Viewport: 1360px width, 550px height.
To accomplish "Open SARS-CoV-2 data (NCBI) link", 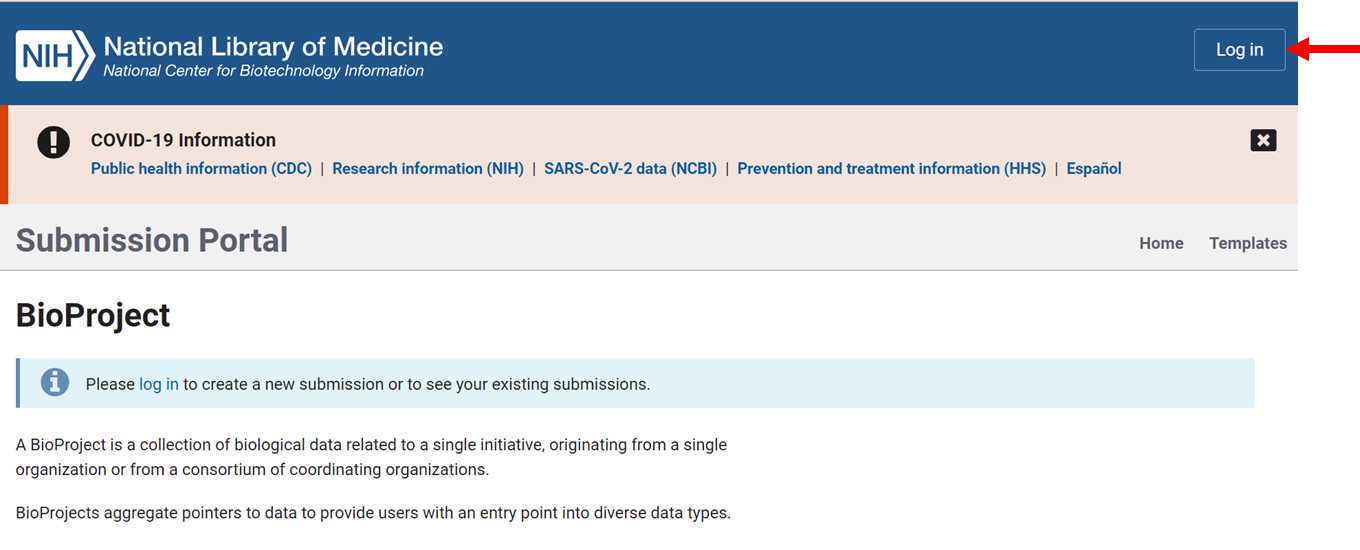I will [630, 169].
